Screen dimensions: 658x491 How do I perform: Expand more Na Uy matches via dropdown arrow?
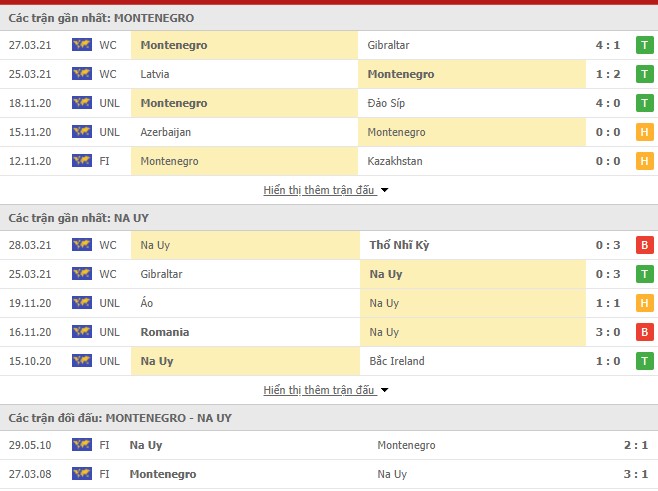[x=385, y=390]
